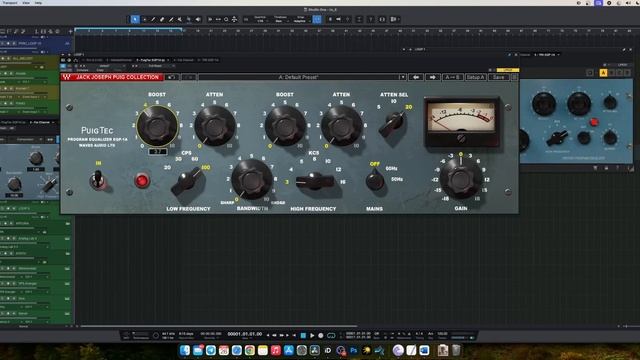Click the CPS low frequency selector knob

coord(187,180)
